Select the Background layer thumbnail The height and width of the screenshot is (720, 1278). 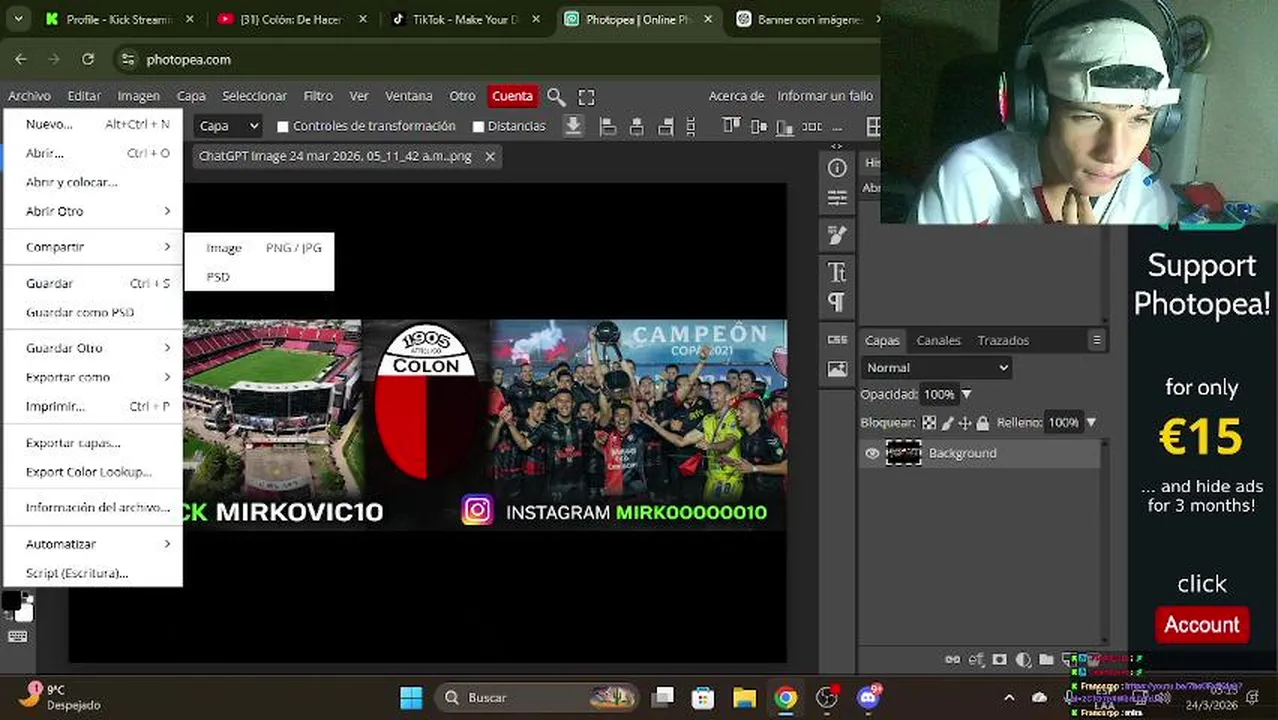click(903, 453)
